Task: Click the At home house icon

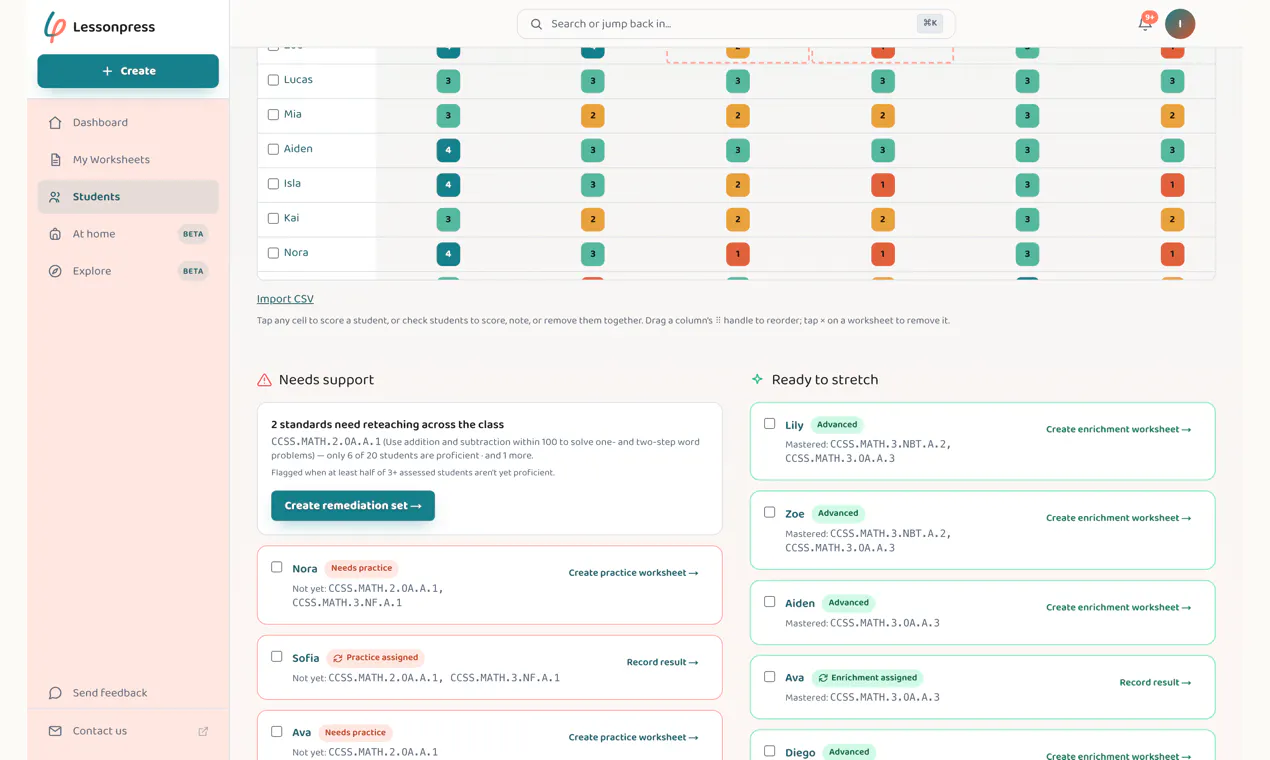Action: 55,234
